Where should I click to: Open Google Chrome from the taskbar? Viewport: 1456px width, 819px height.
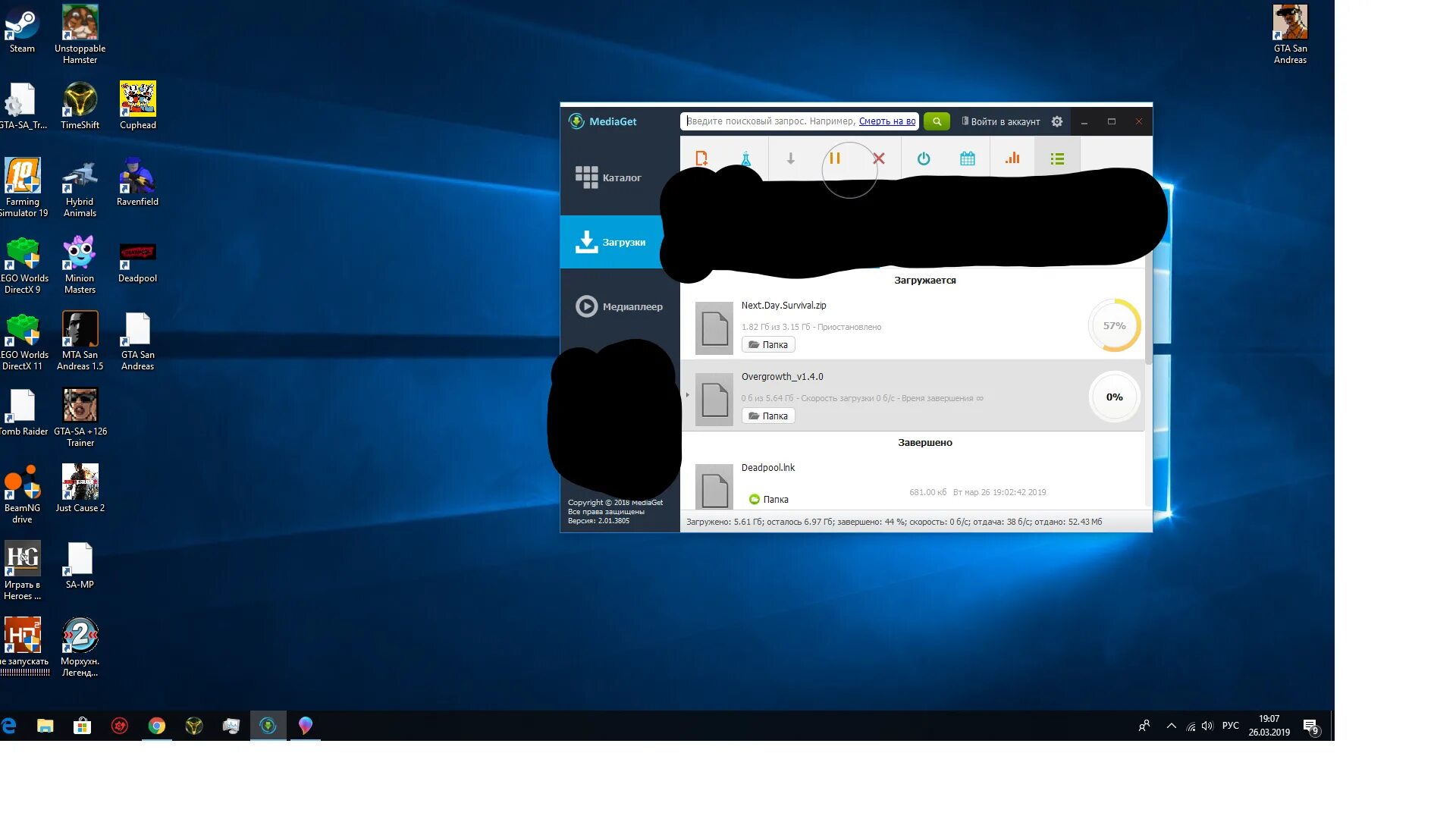[x=157, y=726]
